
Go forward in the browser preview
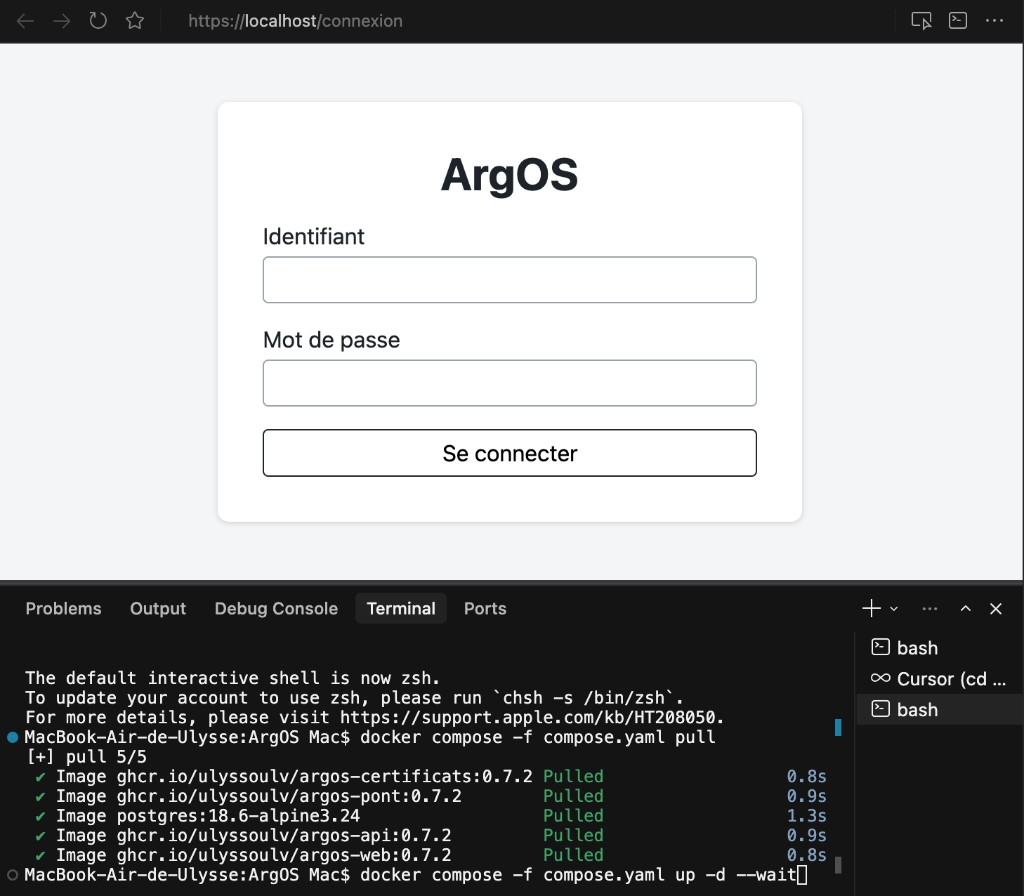point(61,21)
